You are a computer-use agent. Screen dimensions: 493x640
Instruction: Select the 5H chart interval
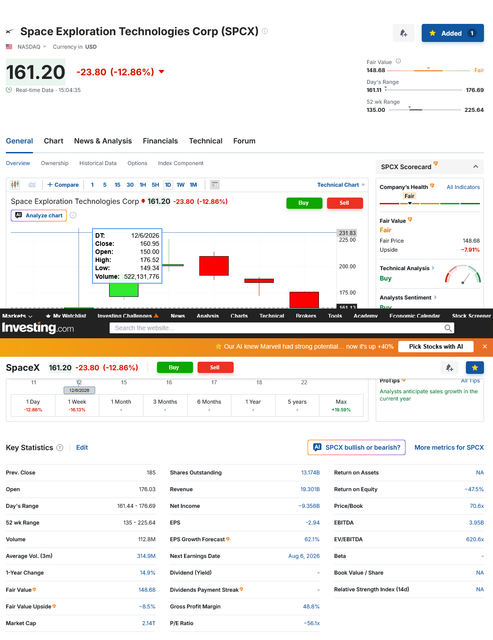tap(155, 185)
